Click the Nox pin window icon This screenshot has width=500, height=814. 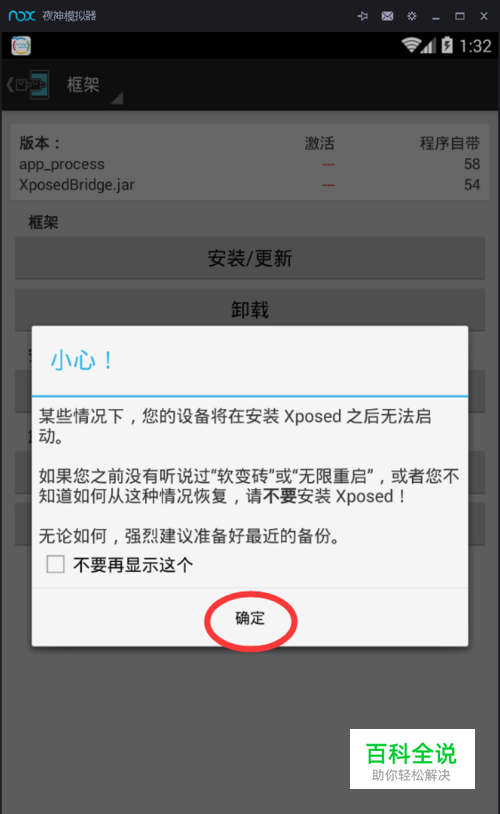point(363,16)
